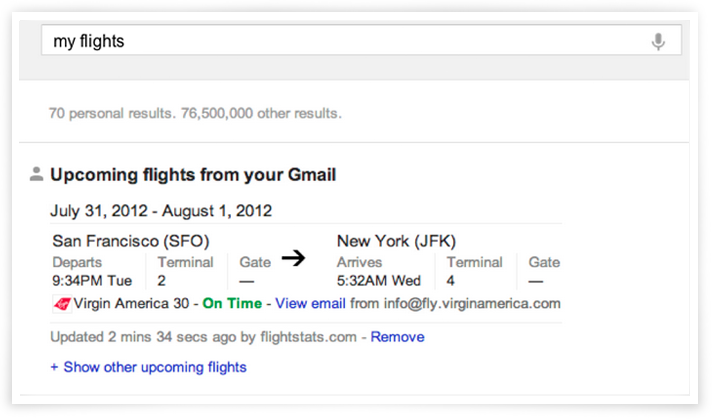The width and height of the screenshot is (712, 419).
Task: Click the July 31, 2012 date range
Action: click(161, 210)
